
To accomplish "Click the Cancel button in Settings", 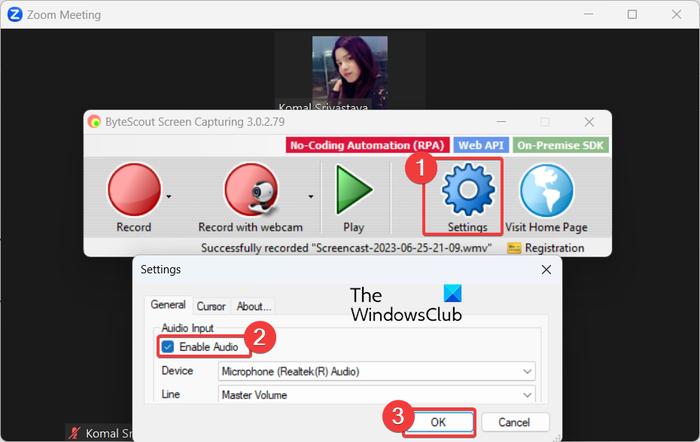I will pos(515,422).
